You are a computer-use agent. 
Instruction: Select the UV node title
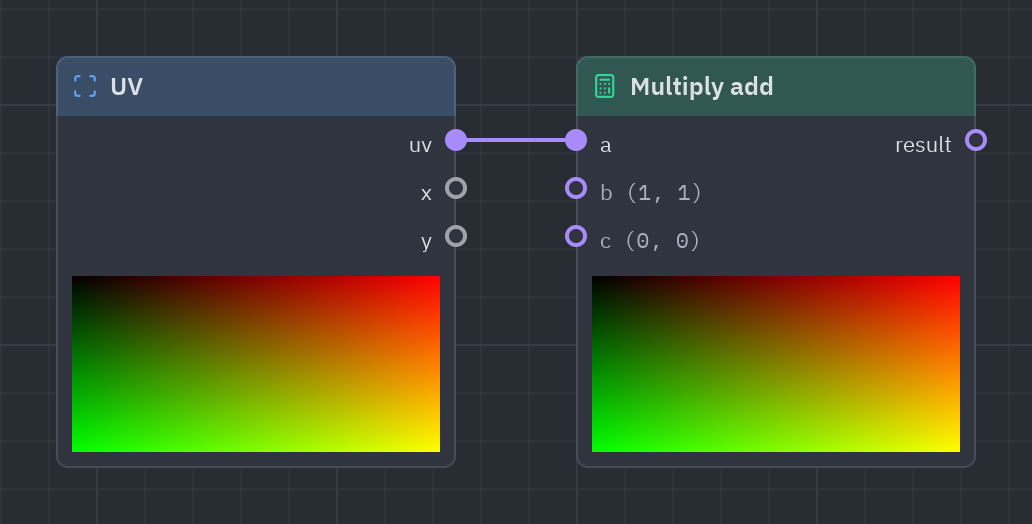click(126, 87)
